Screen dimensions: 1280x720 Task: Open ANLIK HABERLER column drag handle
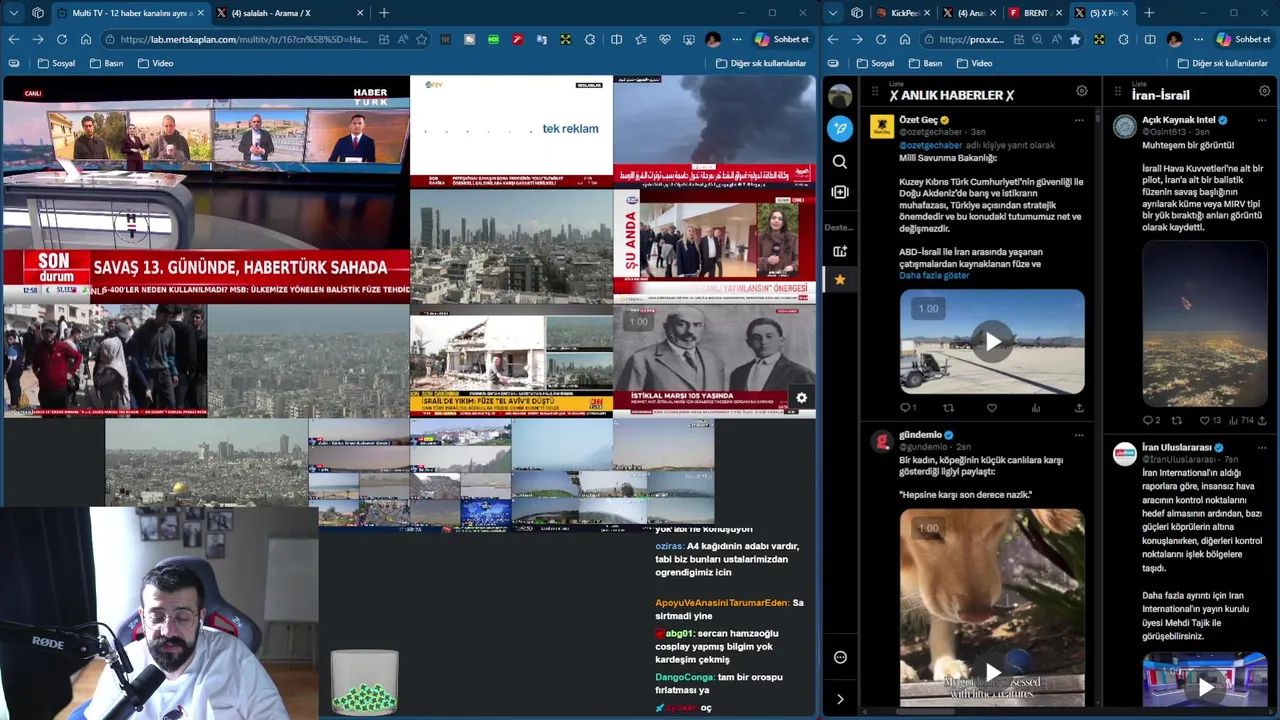coord(875,91)
